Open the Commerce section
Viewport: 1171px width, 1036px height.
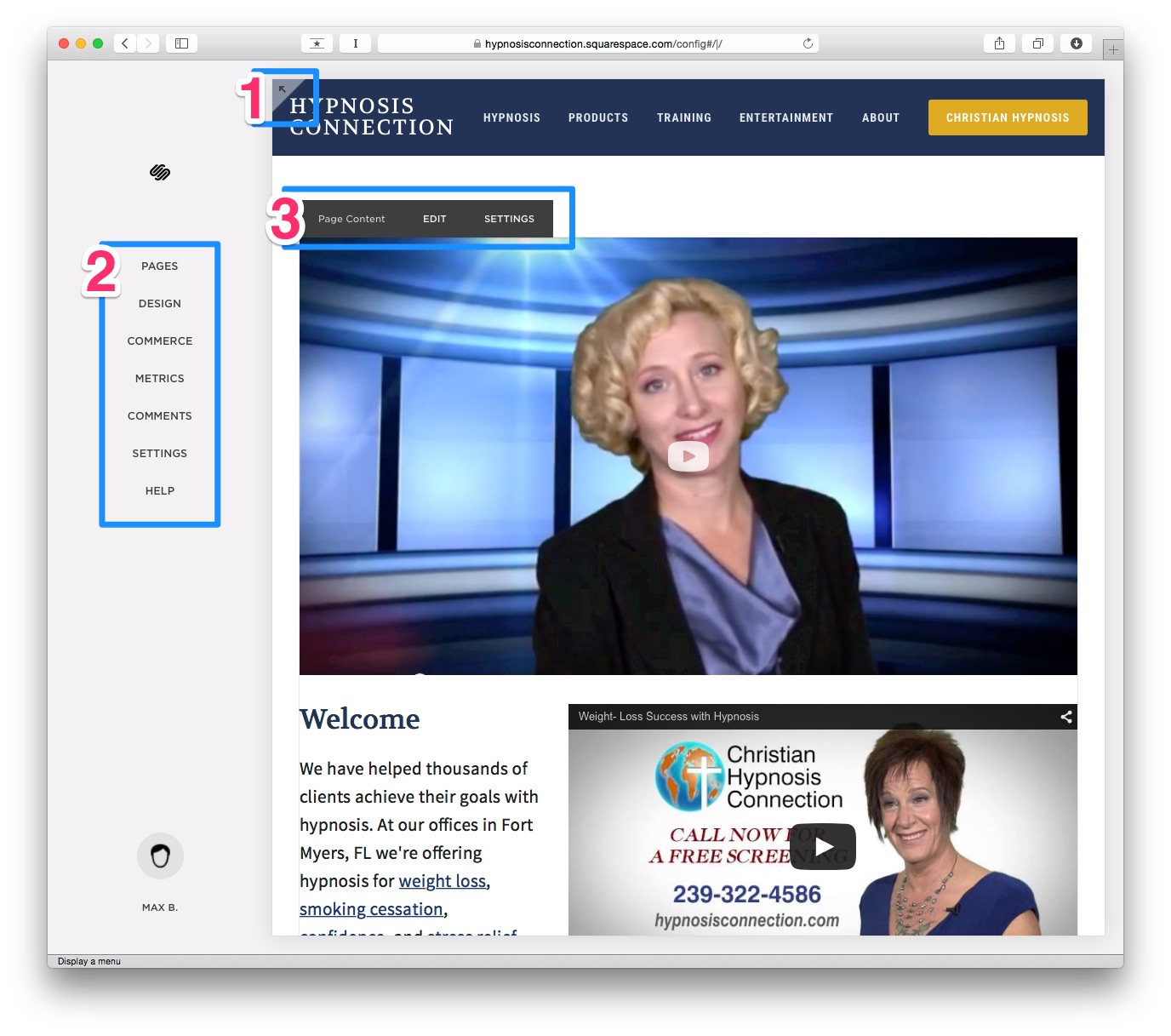click(x=160, y=341)
